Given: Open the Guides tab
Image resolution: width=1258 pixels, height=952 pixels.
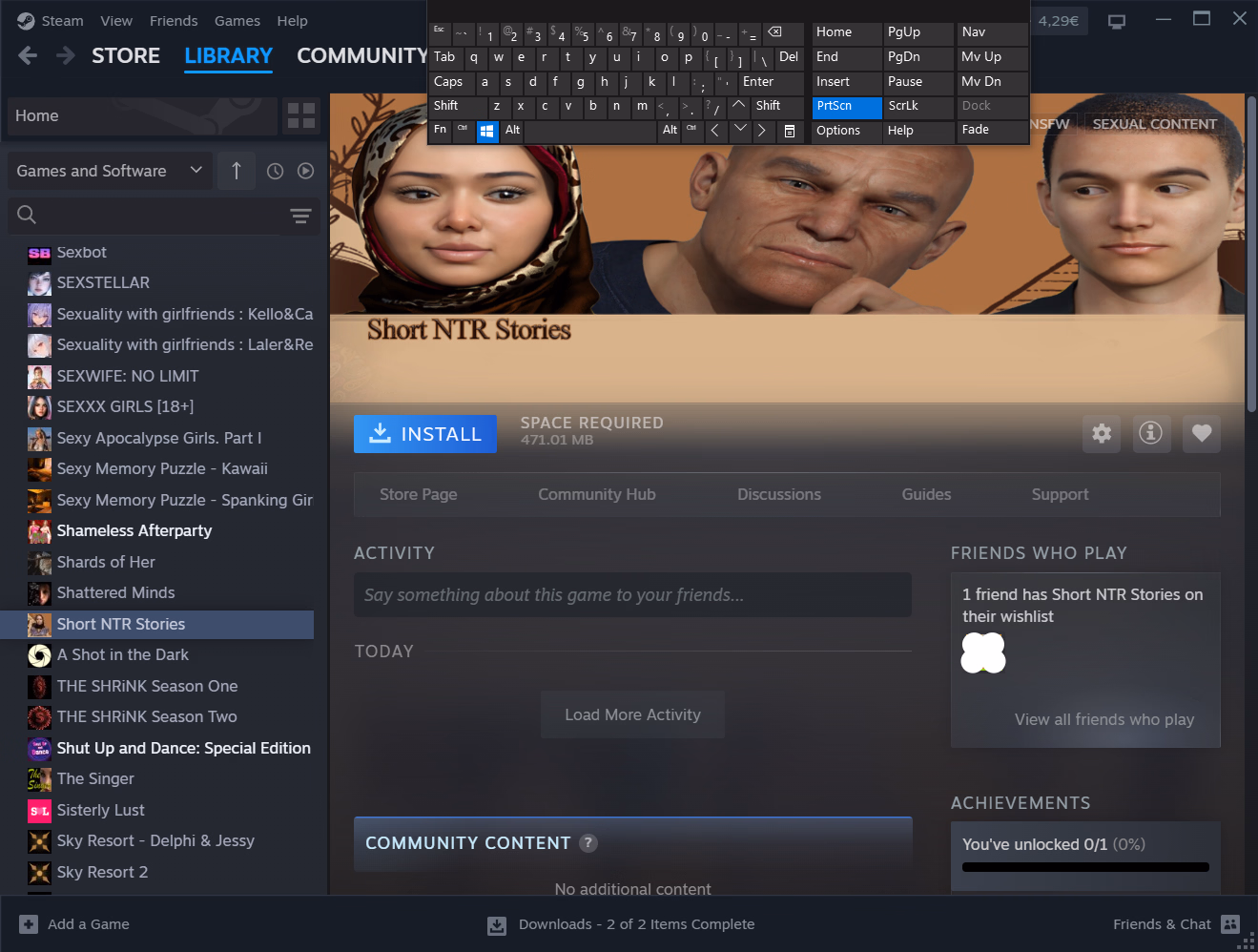Looking at the screenshot, I should click(926, 494).
